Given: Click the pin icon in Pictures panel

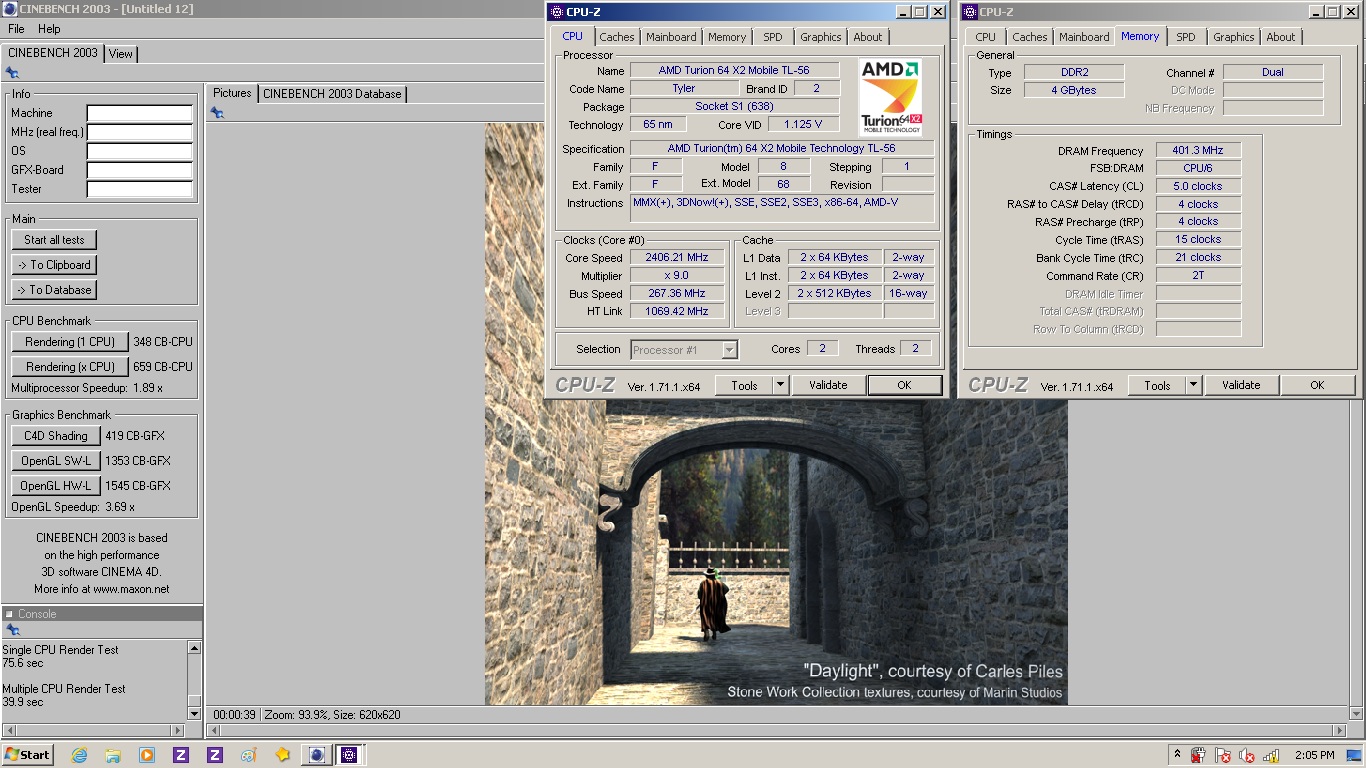Looking at the screenshot, I should tap(217, 113).
